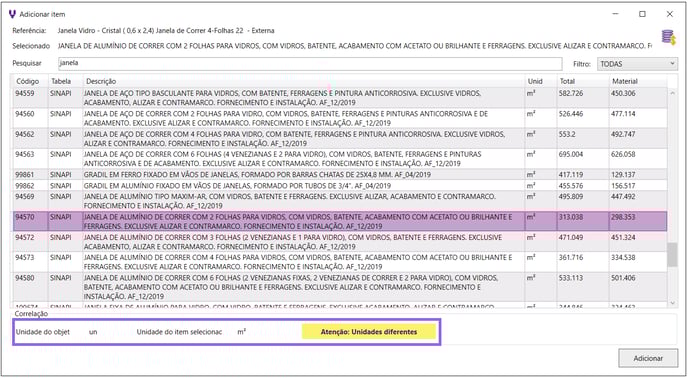This screenshot has width=688, height=378.
Task: Click material value 447.492
Action: [x=623, y=197]
